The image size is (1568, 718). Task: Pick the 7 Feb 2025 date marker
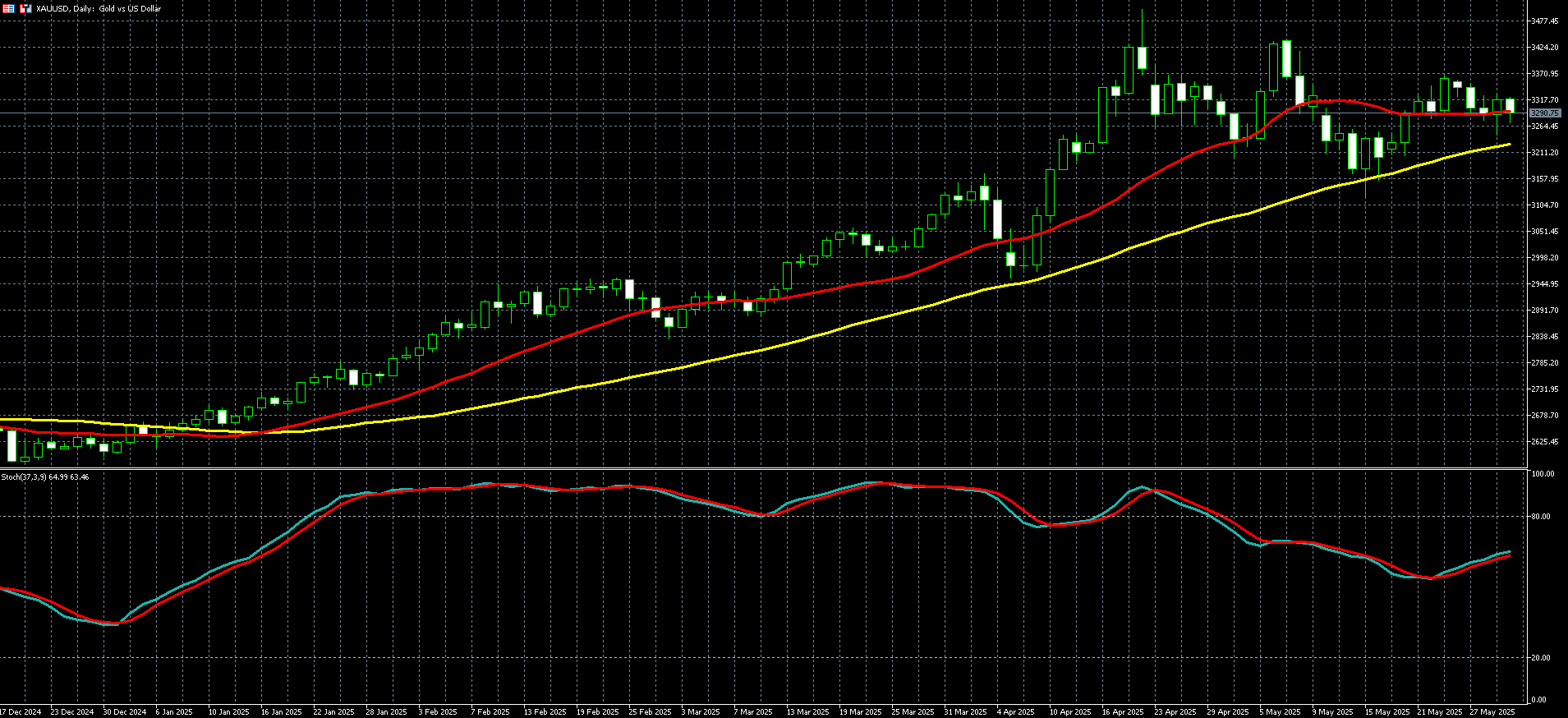(490, 712)
